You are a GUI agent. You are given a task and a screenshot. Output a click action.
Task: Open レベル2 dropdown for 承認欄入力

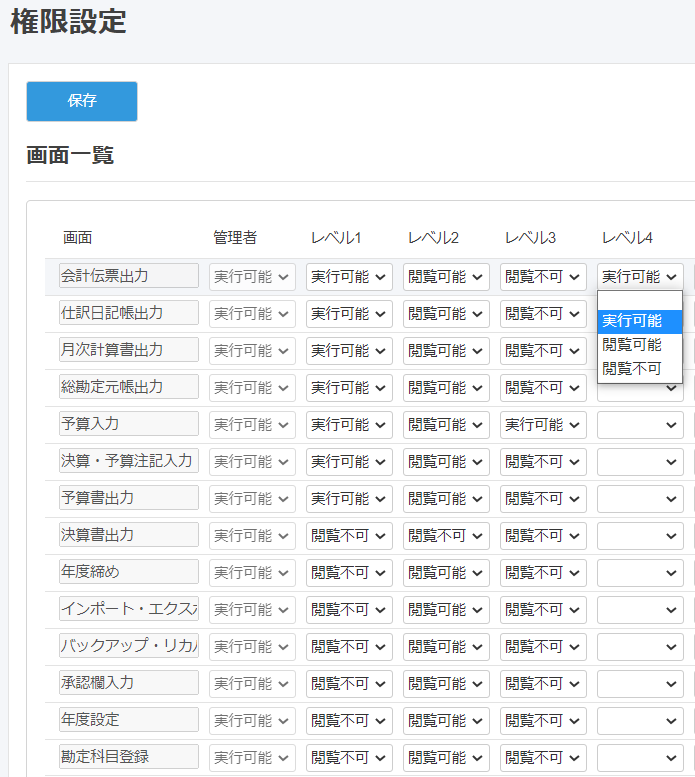click(446, 684)
